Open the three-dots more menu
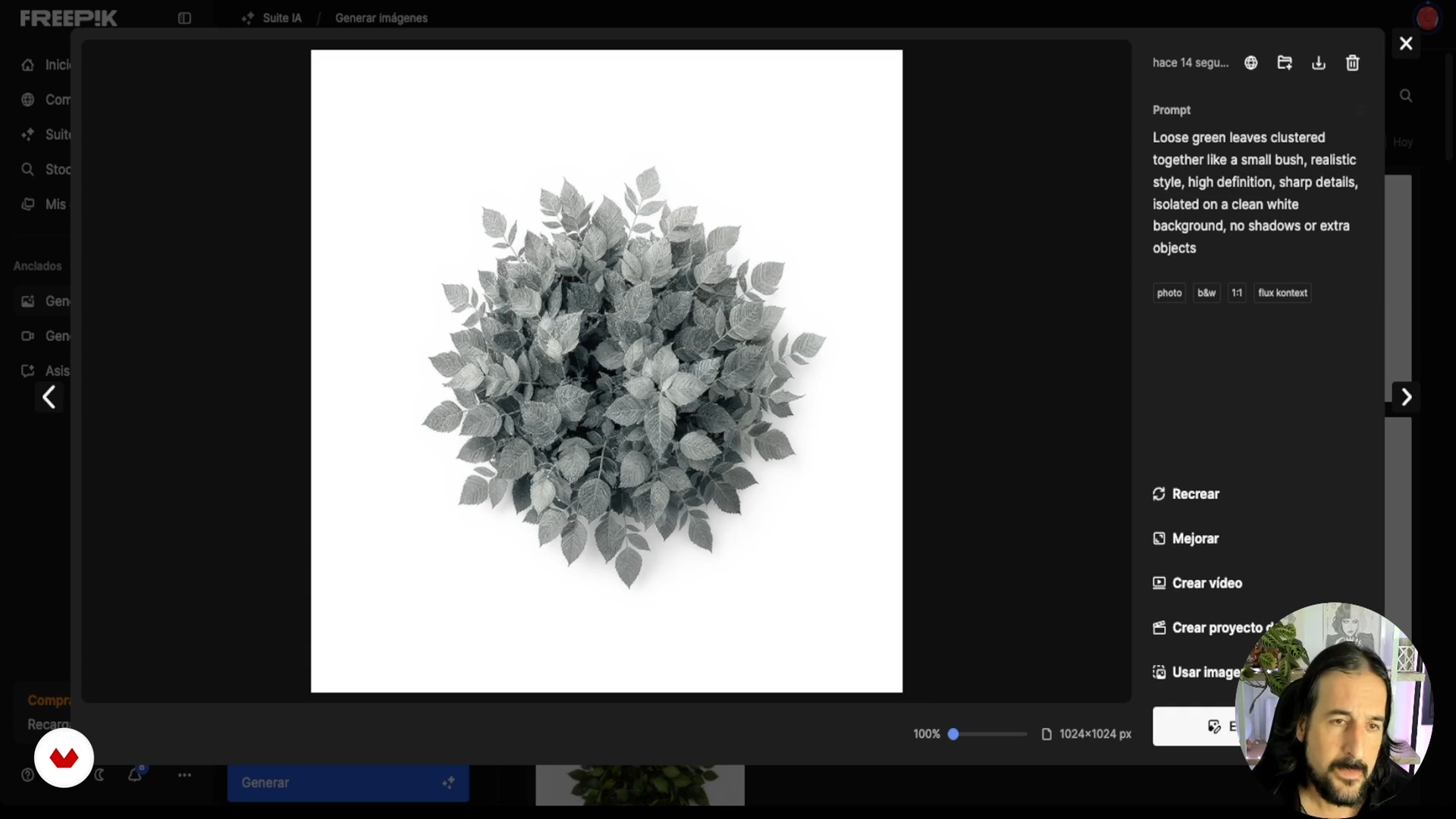 tap(184, 775)
